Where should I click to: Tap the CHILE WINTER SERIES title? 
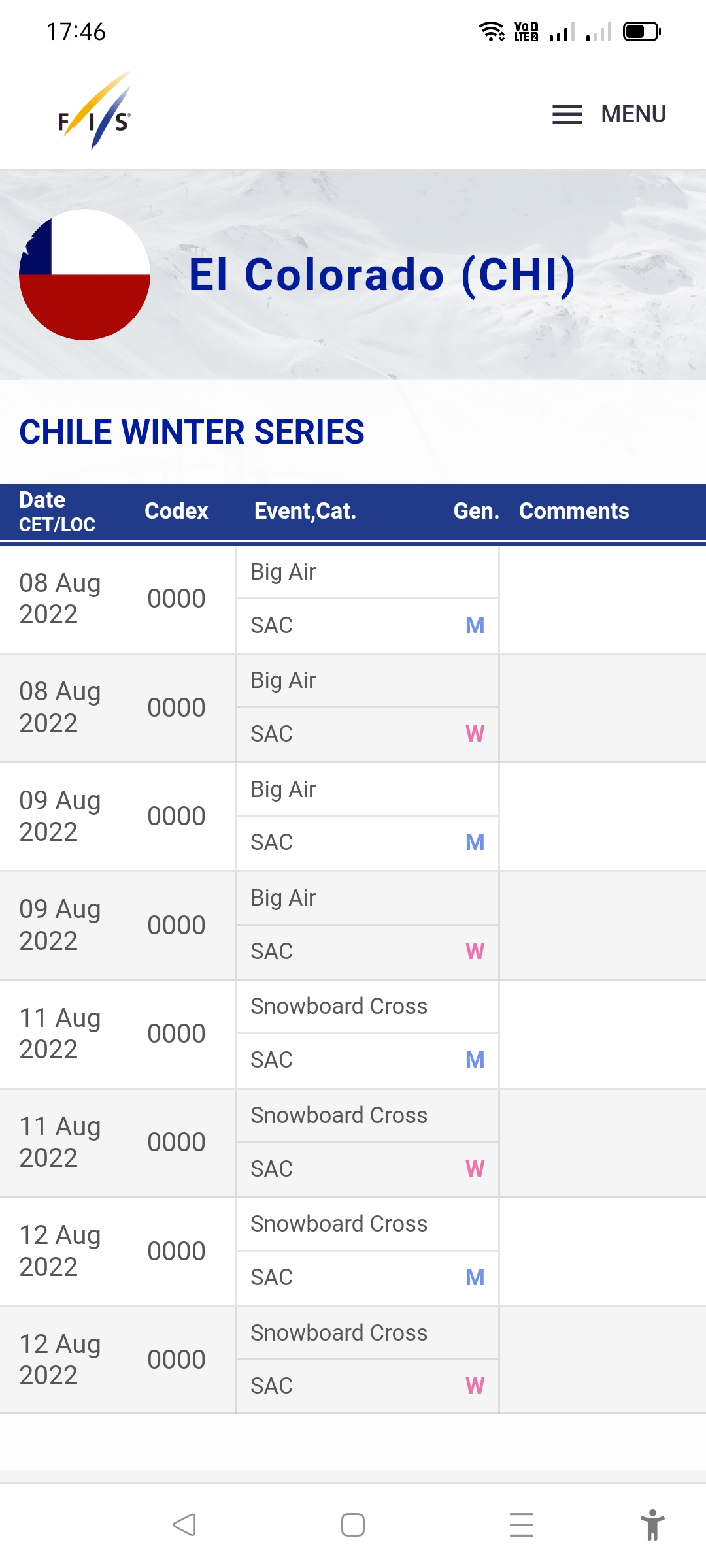point(192,432)
